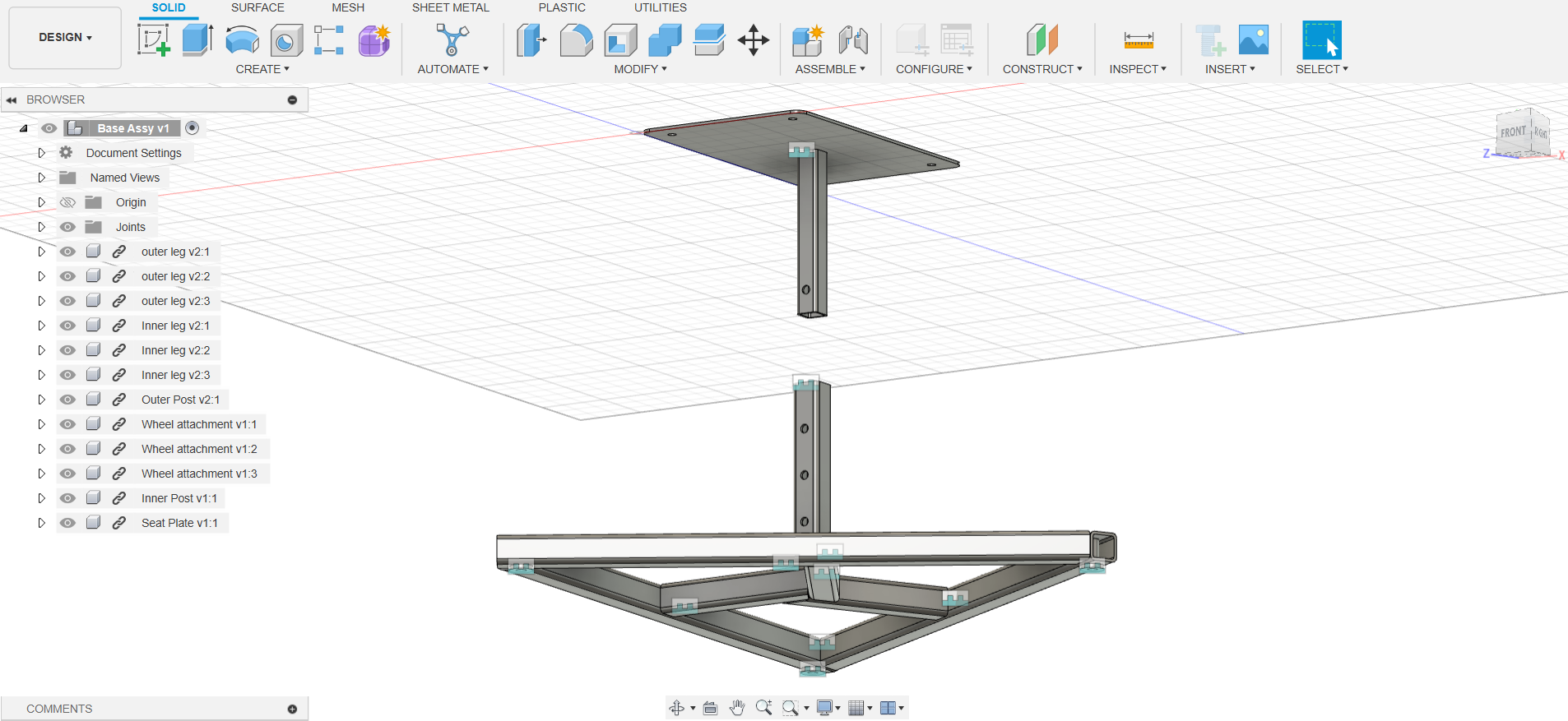Select the Extrude tool

[x=197, y=39]
